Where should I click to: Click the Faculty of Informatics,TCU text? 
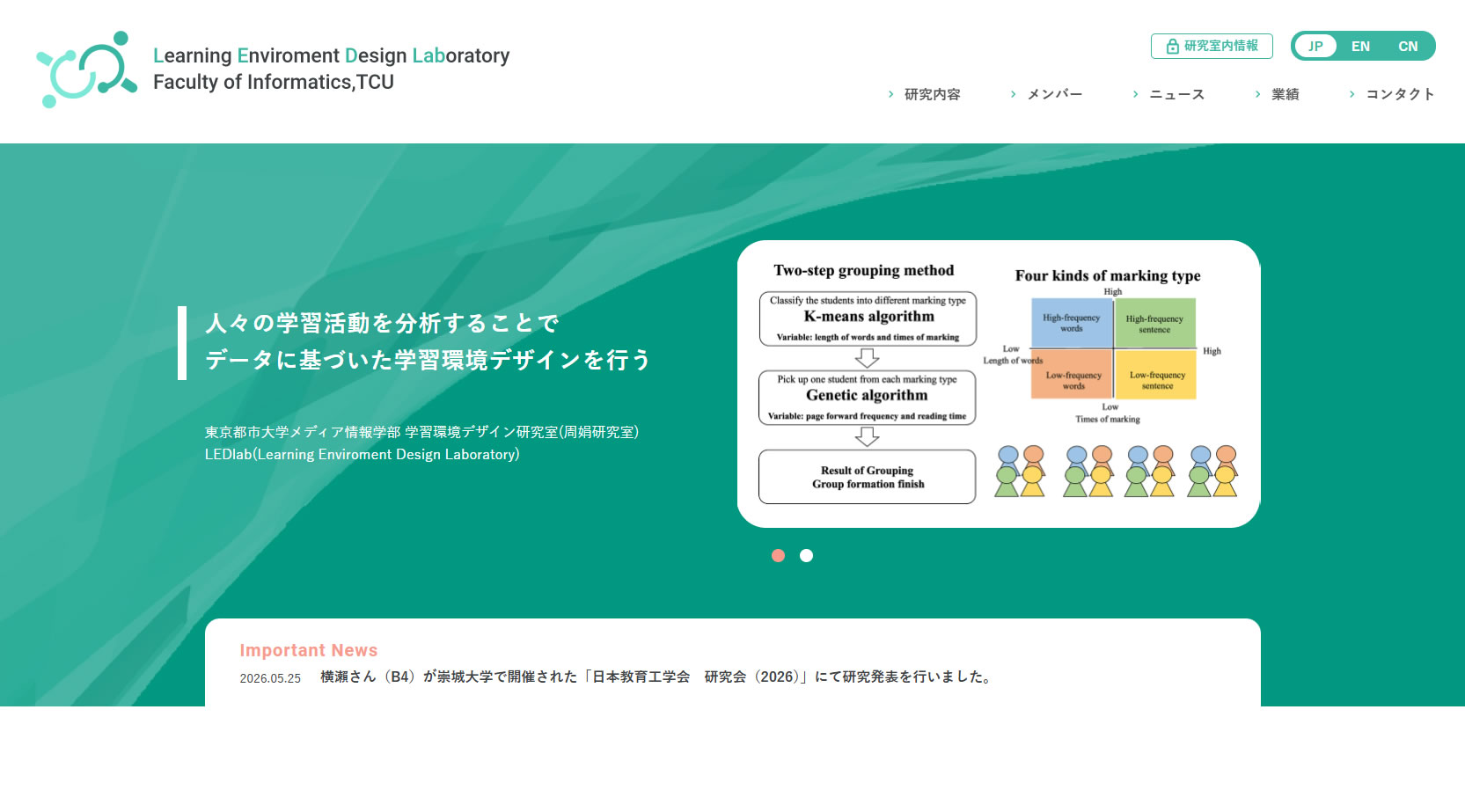pos(274,82)
